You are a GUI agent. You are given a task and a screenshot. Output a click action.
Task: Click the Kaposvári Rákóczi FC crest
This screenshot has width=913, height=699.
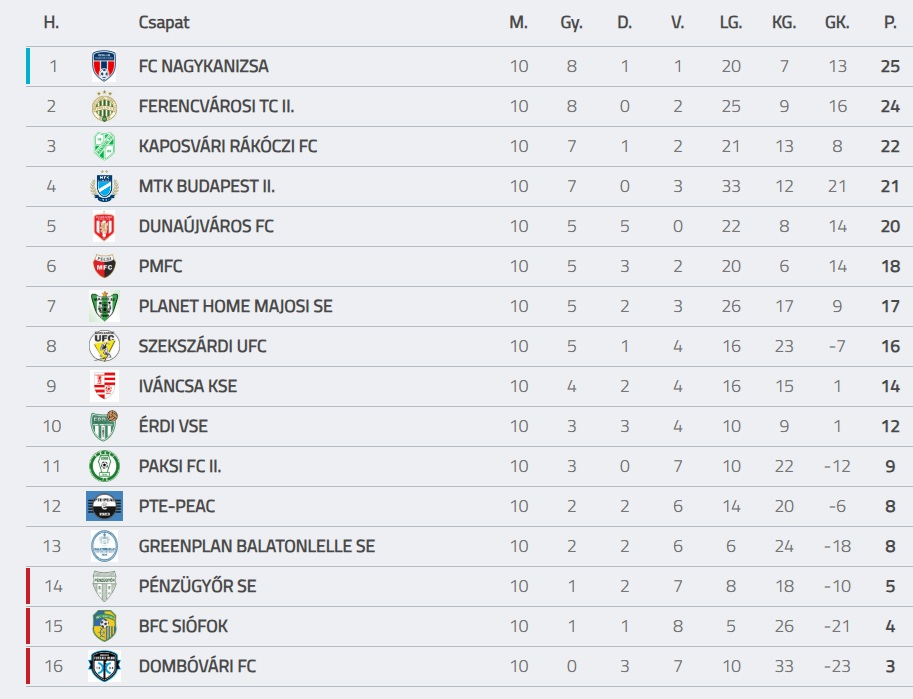coord(104,147)
